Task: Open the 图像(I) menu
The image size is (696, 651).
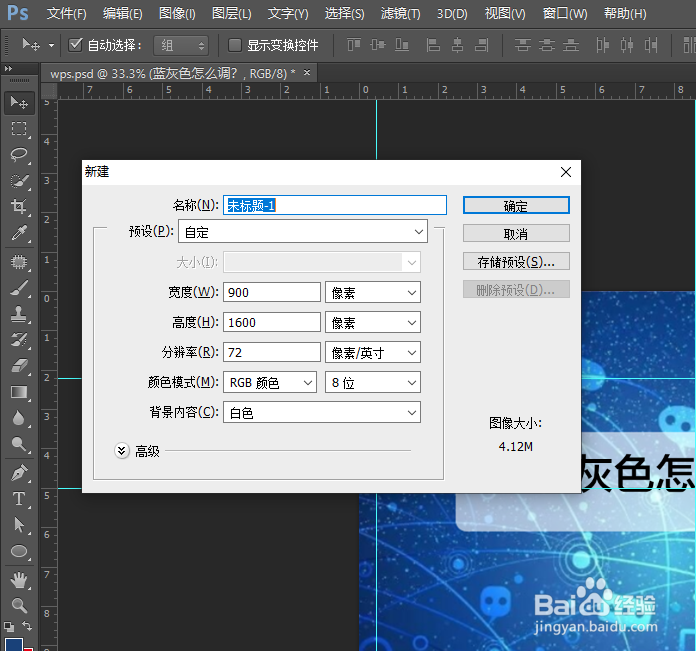Action: [177, 14]
